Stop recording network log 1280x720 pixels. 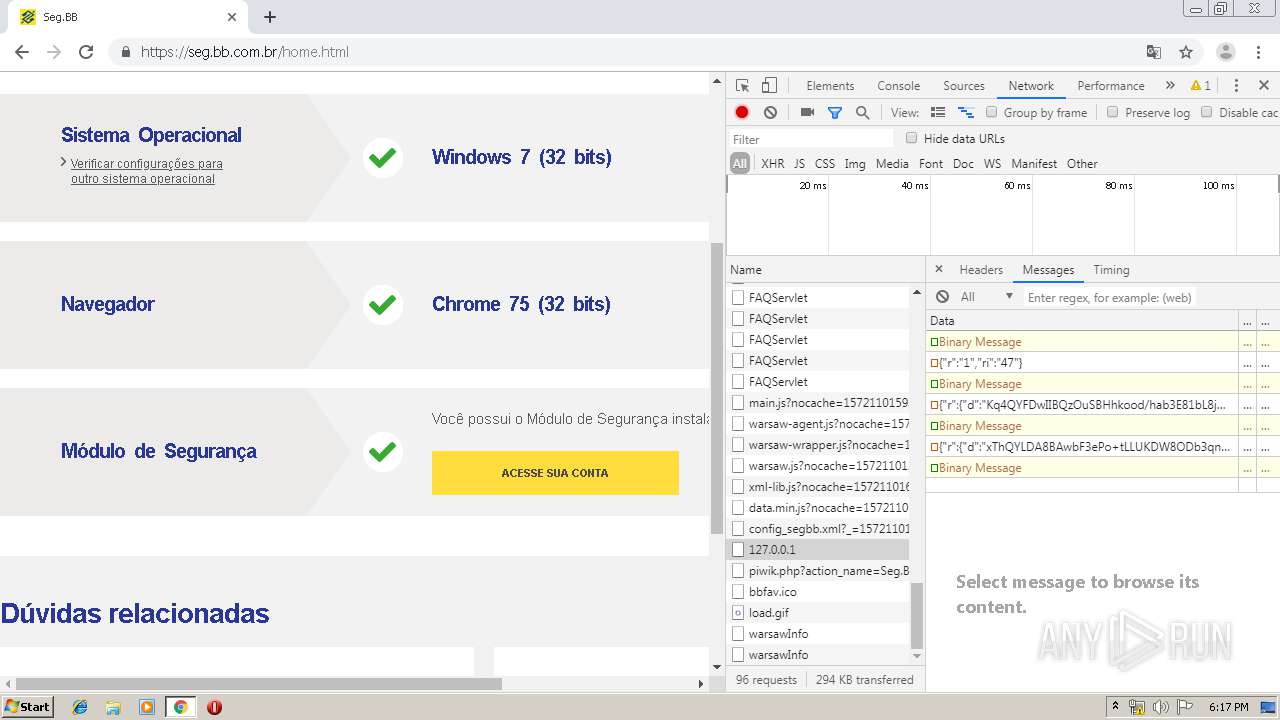742,113
